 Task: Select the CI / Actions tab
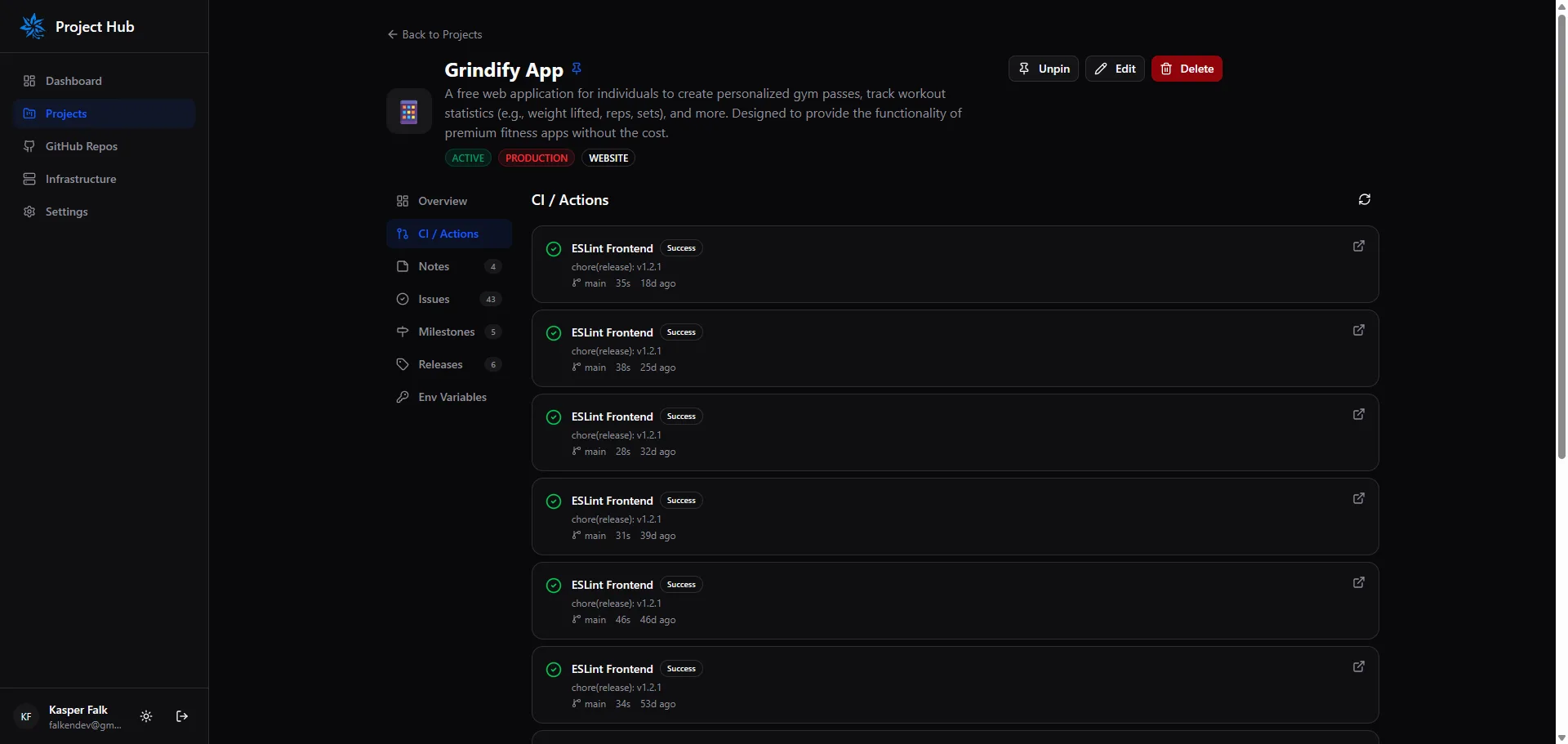point(449,234)
